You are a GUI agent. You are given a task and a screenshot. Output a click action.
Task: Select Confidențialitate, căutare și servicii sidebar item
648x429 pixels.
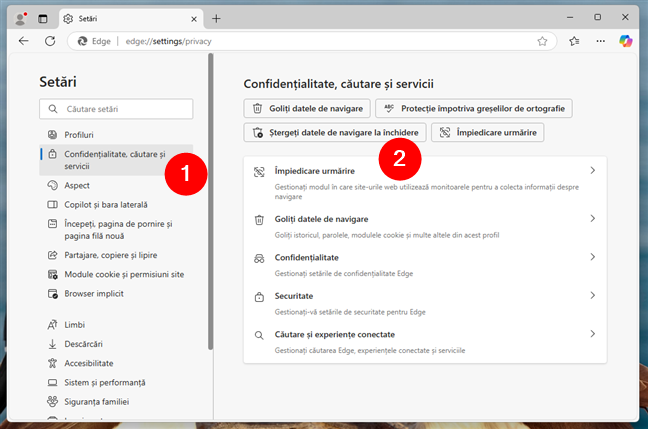(116, 160)
